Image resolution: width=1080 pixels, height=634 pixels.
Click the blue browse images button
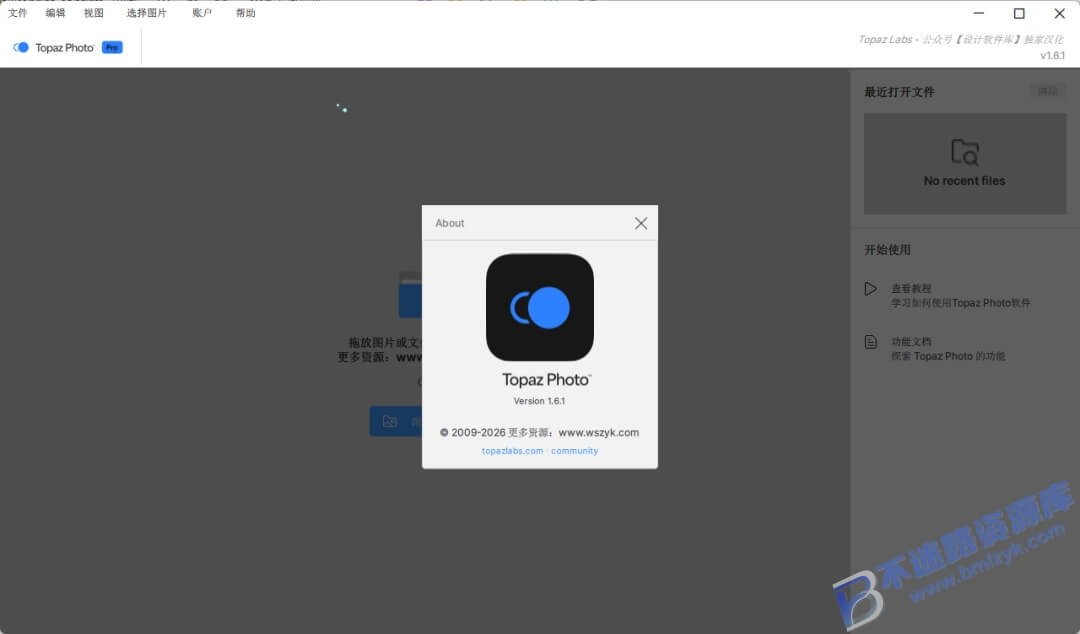click(396, 421)
